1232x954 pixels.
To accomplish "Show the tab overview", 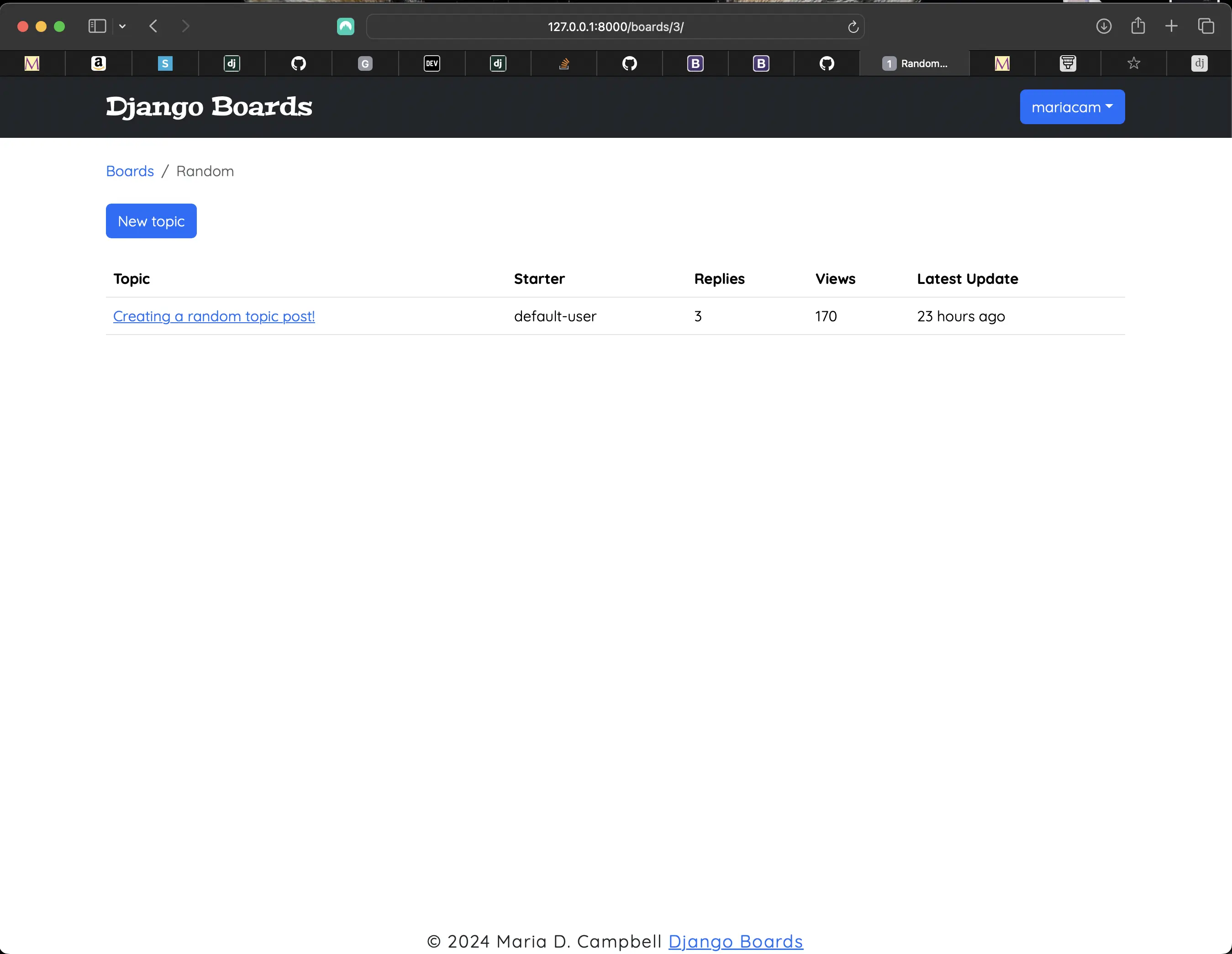I will [1206, 26].
